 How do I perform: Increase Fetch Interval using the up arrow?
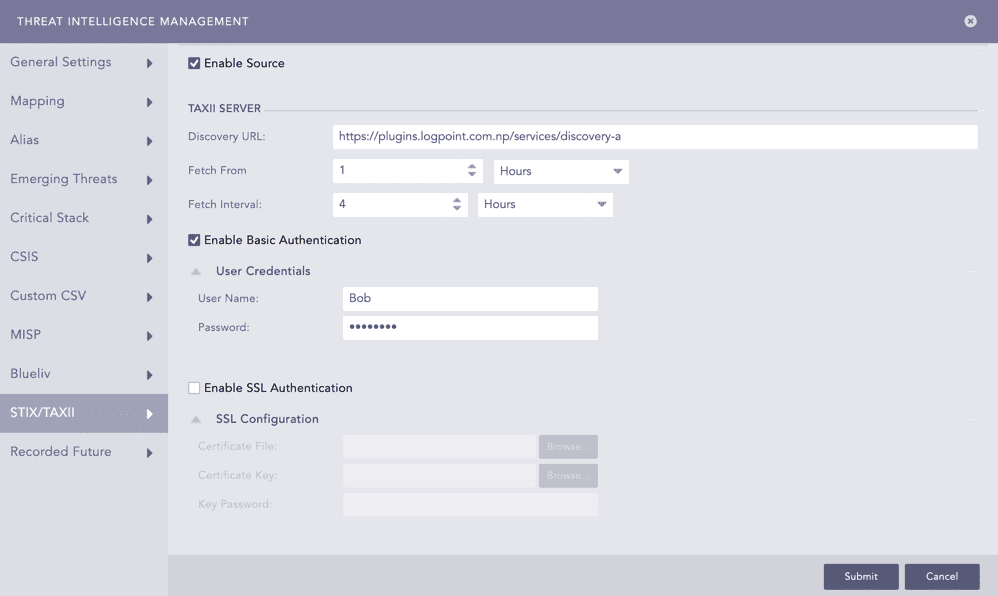(458, 200)
